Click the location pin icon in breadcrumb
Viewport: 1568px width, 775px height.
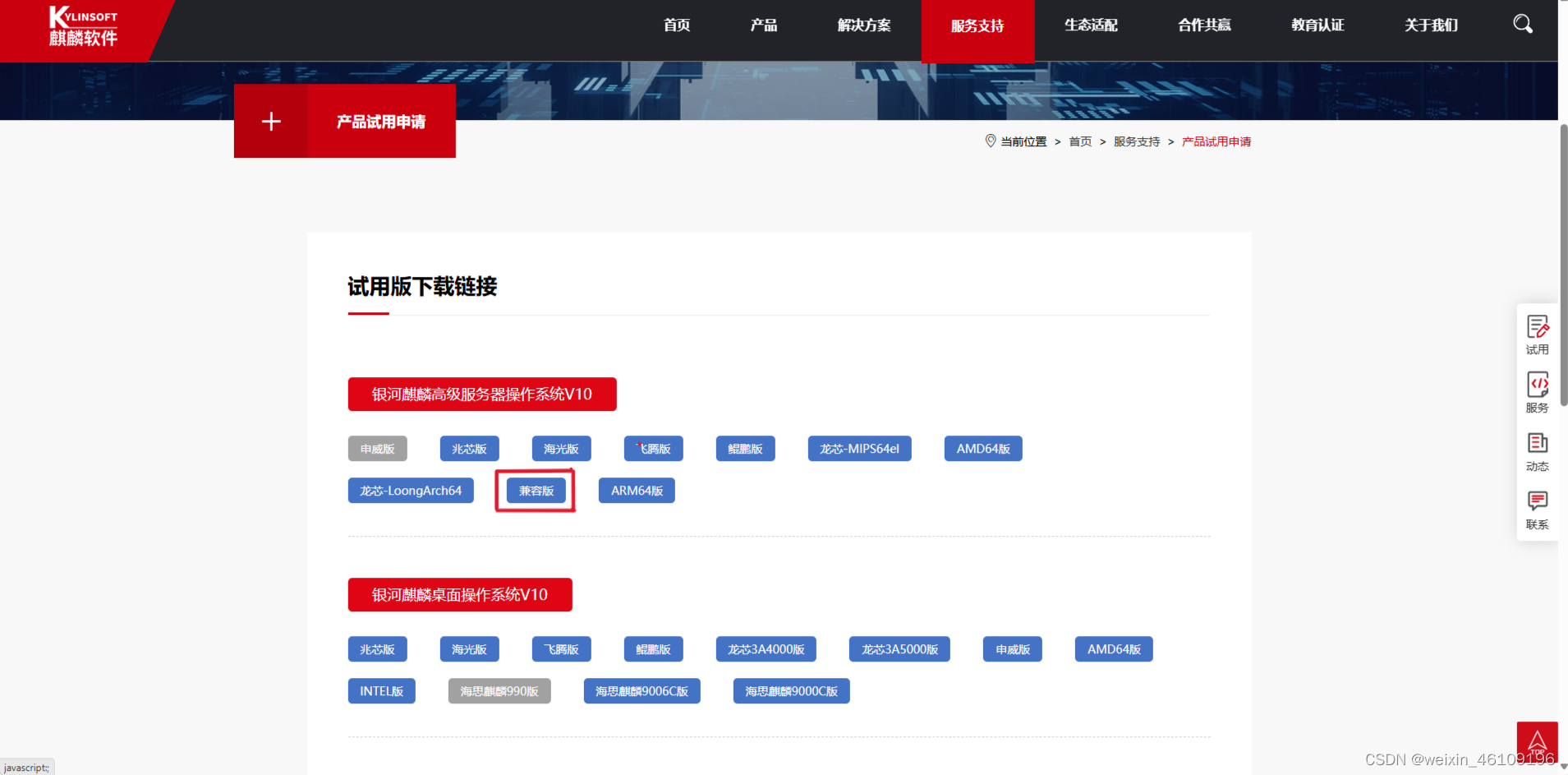(991, 141)
